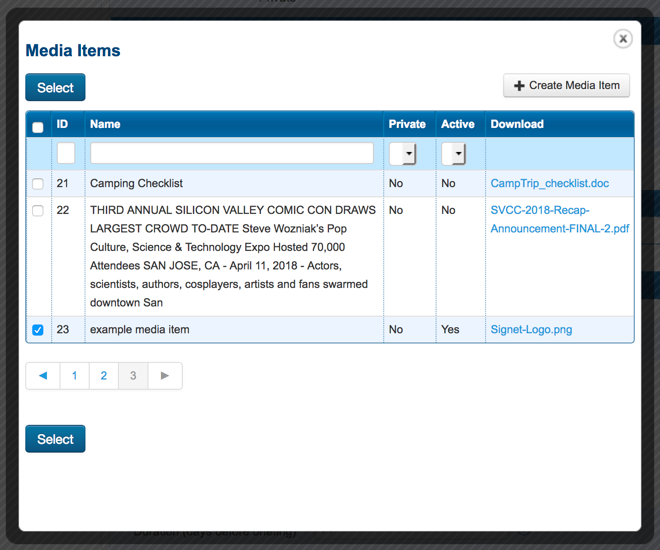Click Create Media Item button

click(566, 86)
